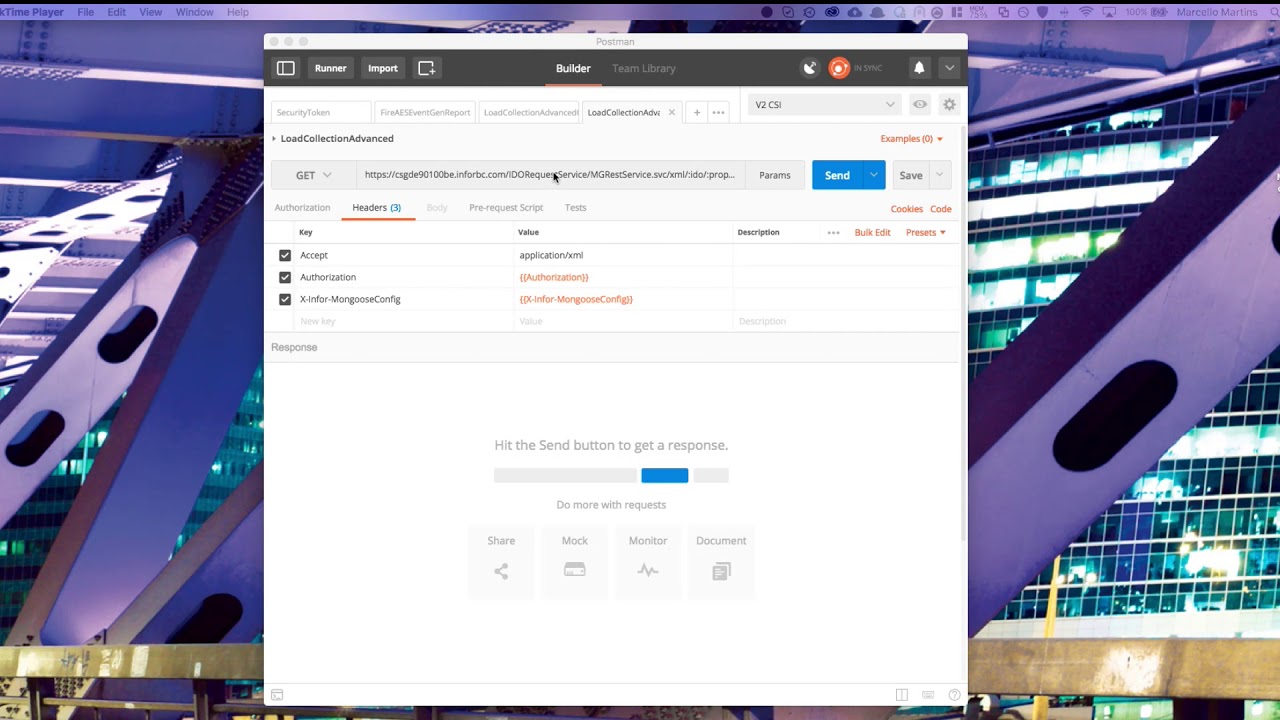Uncheck the Authorization header checkbox
This screenshot has width=1280, height=720.
pyautogui.click(x=285, y=277)
